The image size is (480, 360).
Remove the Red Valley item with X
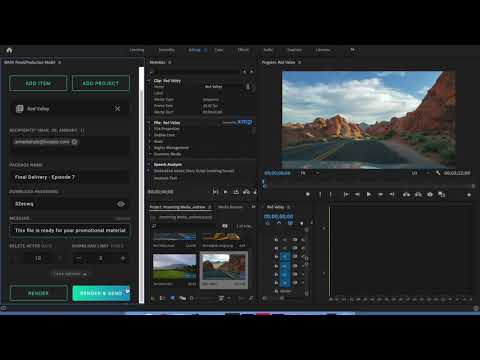click(x=117, y=109)
